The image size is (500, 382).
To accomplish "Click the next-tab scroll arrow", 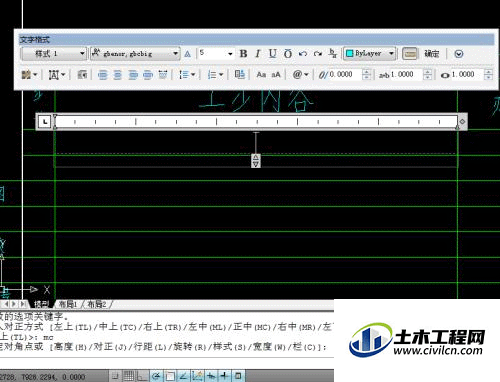I will pyautogui.click(x=14, y=304).
